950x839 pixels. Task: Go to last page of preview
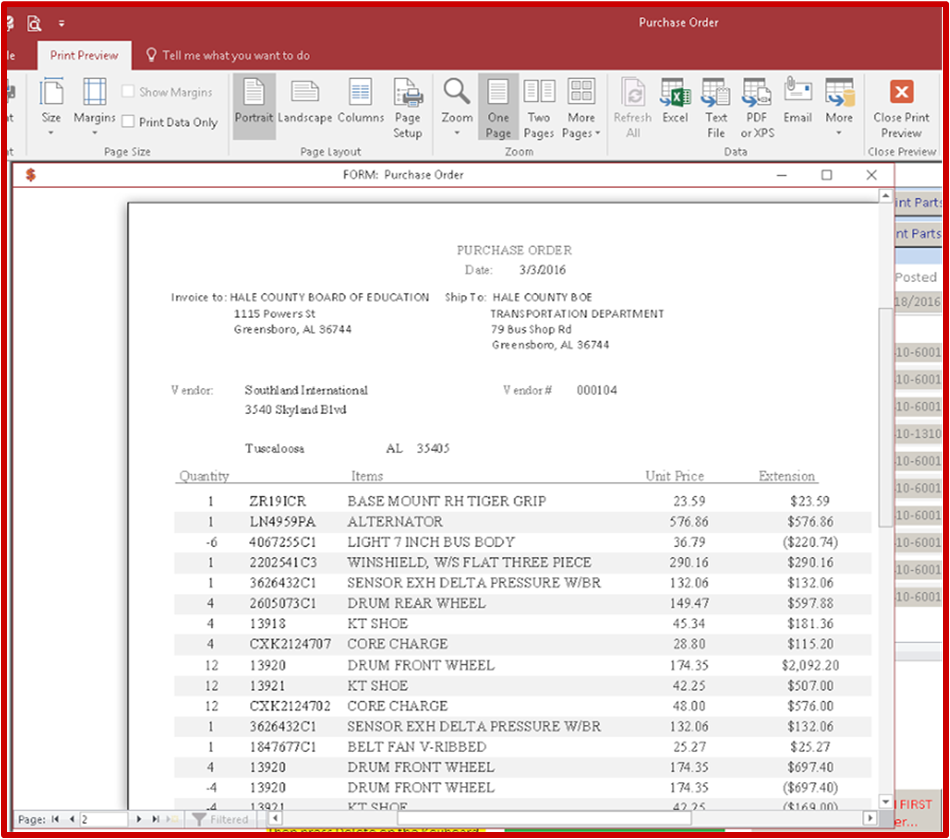tap(155, 819)
